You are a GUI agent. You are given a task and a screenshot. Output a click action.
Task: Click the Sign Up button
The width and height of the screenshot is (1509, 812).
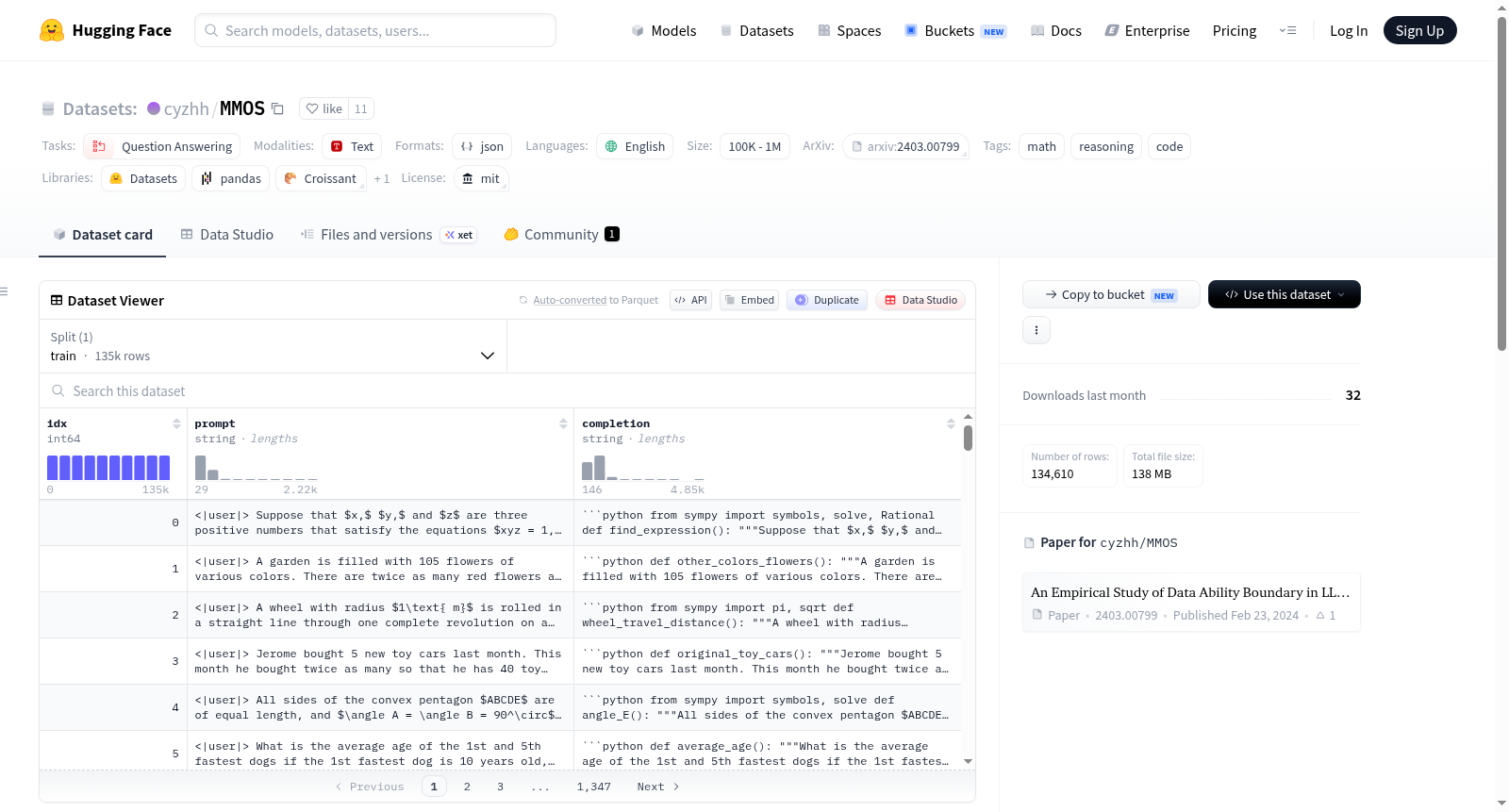point(1419,30)
